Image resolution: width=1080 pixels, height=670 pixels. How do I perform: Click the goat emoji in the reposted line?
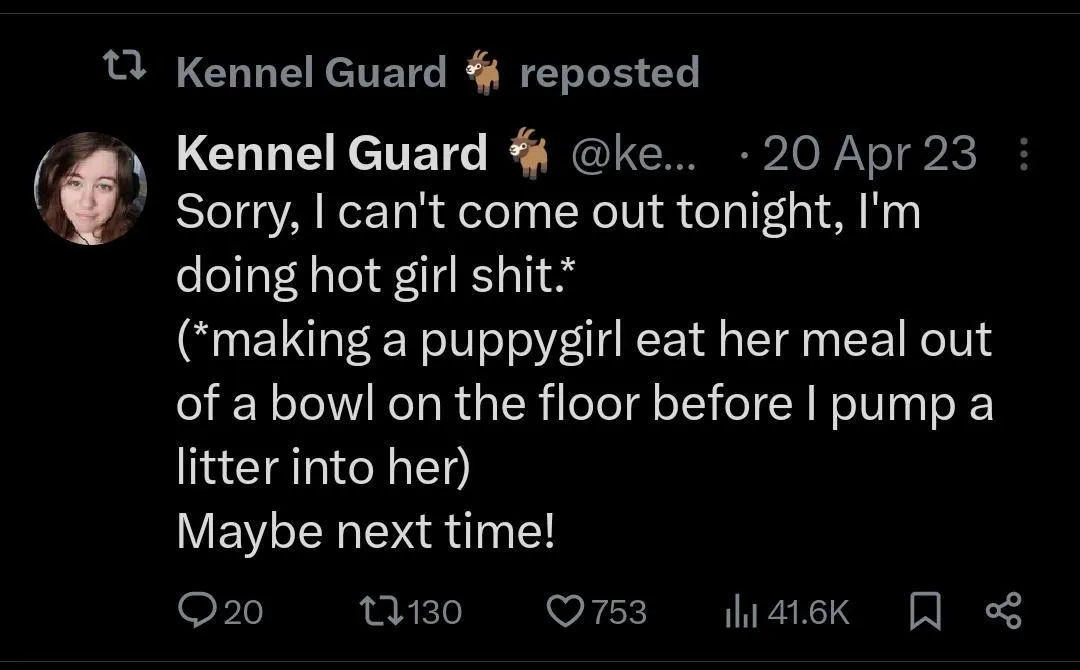point(484,72)
